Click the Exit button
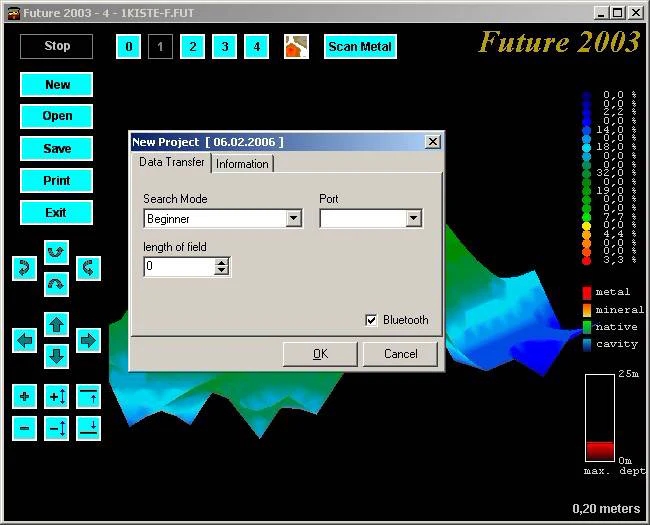 click(x=56, y=213)
